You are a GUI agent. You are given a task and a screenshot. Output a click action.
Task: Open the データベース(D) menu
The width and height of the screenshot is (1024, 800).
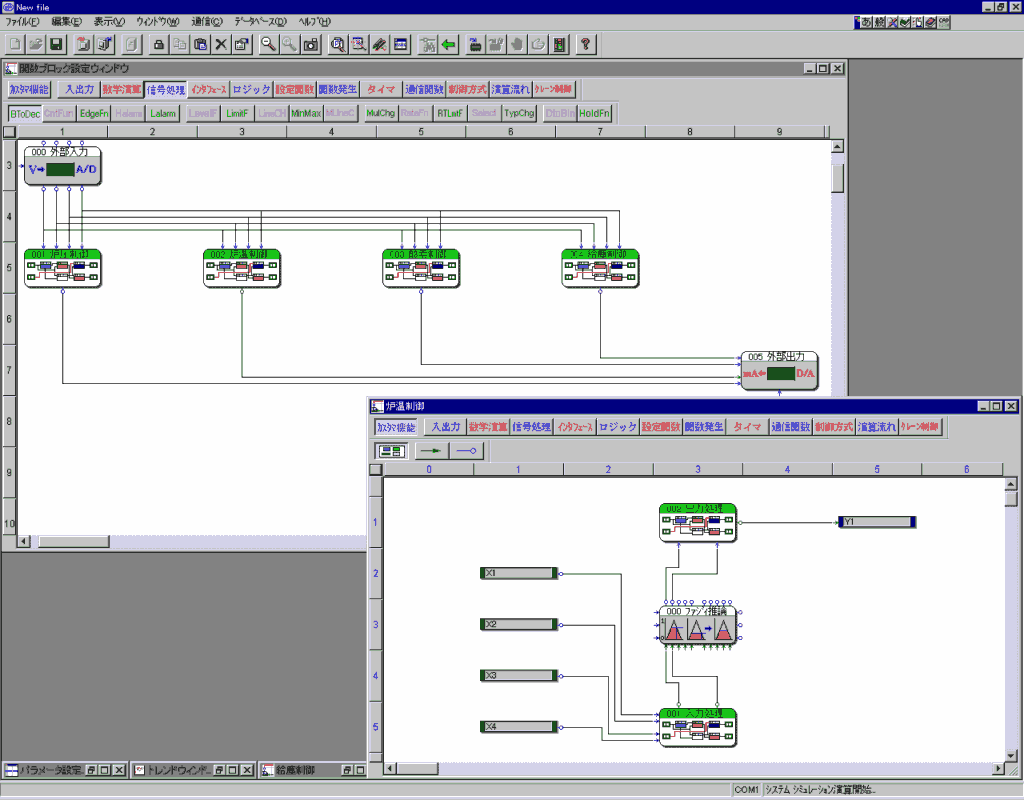point(260,22)
